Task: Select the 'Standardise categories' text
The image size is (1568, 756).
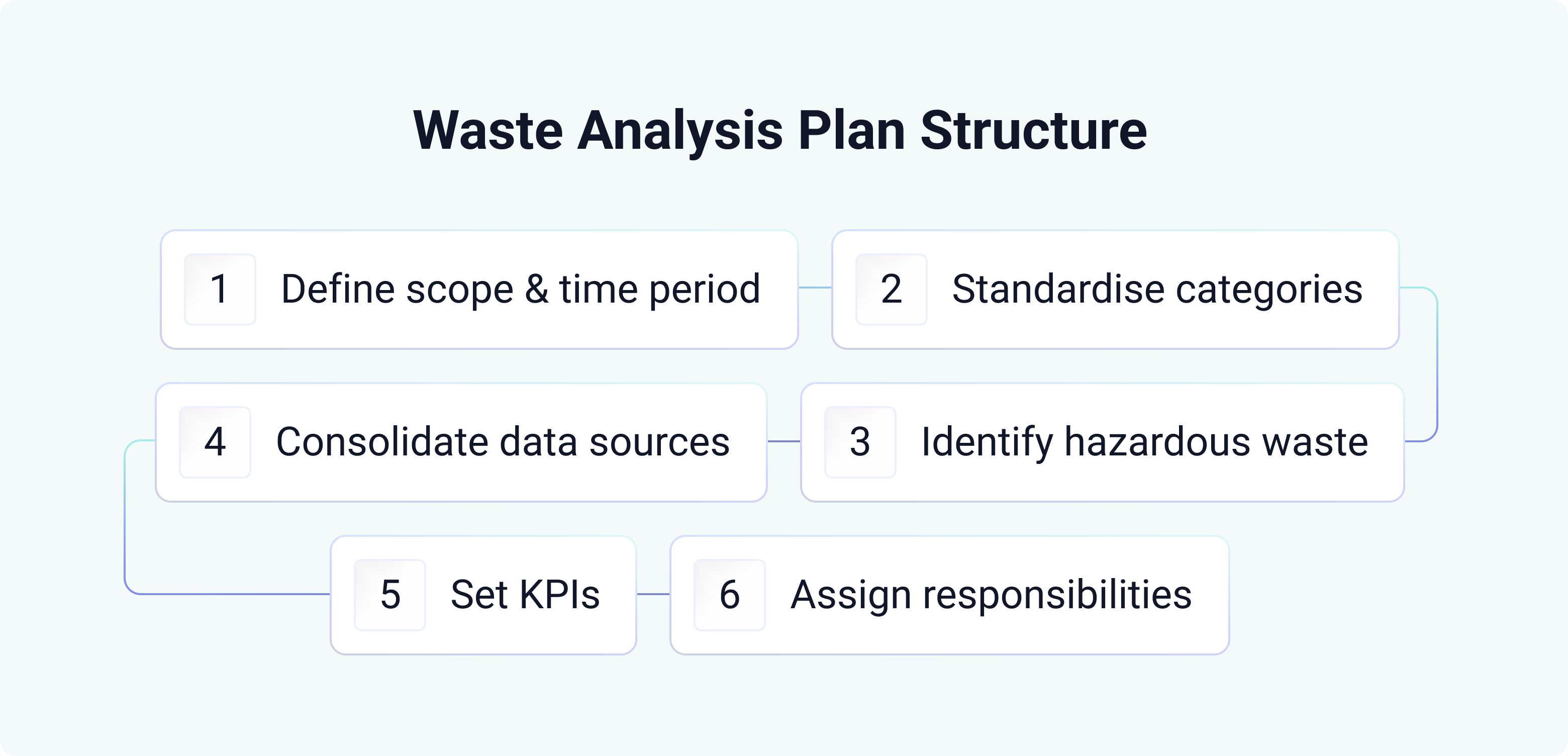Action: 1157,289
